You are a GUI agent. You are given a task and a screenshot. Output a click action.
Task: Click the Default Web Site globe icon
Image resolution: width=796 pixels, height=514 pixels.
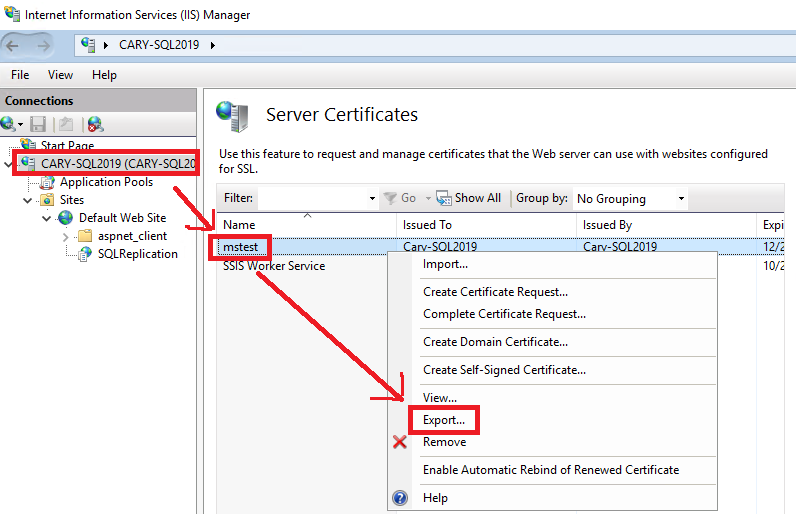coord(65,218)
